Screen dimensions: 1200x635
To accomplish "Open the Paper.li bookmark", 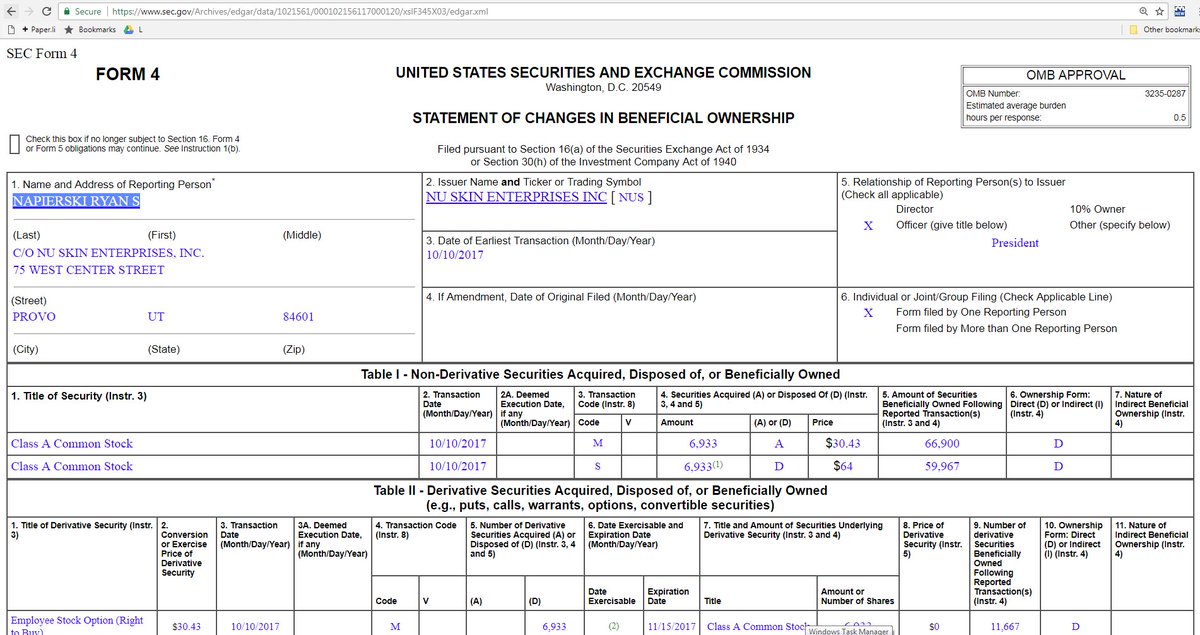I will pyautogui.click(x=38, y=30).
